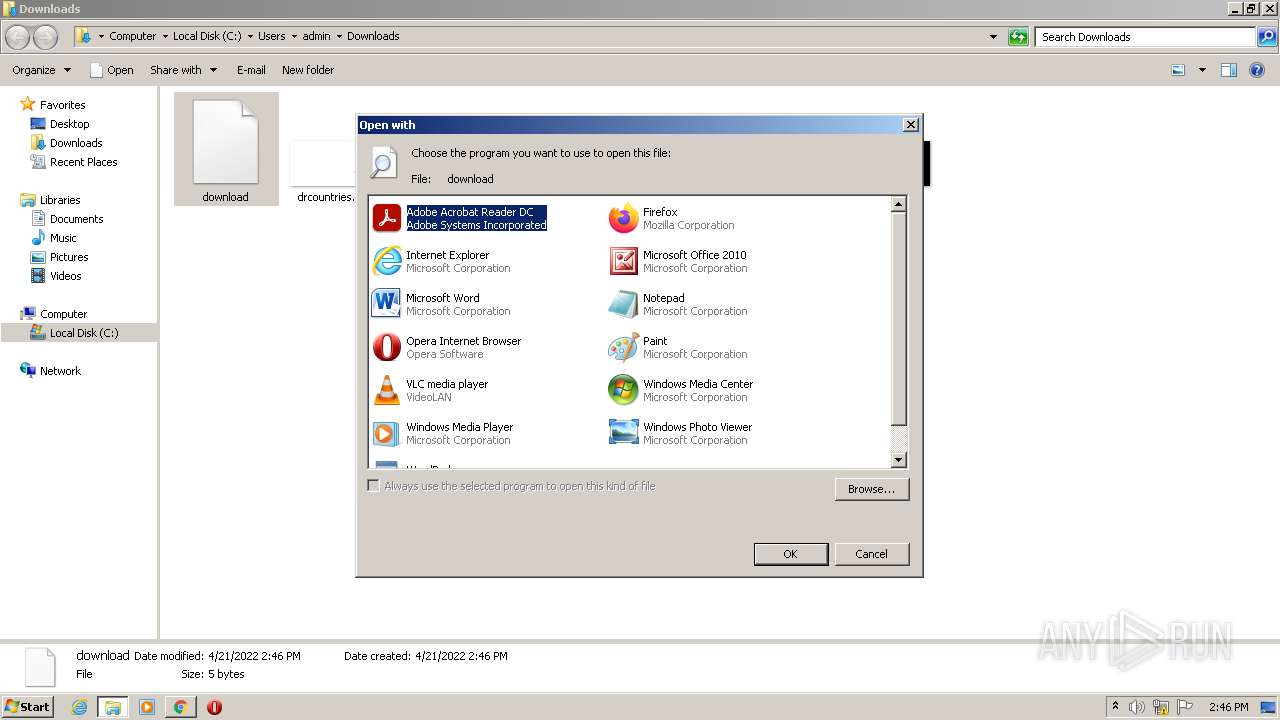Click the volume speaker tray icon
Image resolution: width=1280 pixels, height=720 pixels.
pos(1137,707)
